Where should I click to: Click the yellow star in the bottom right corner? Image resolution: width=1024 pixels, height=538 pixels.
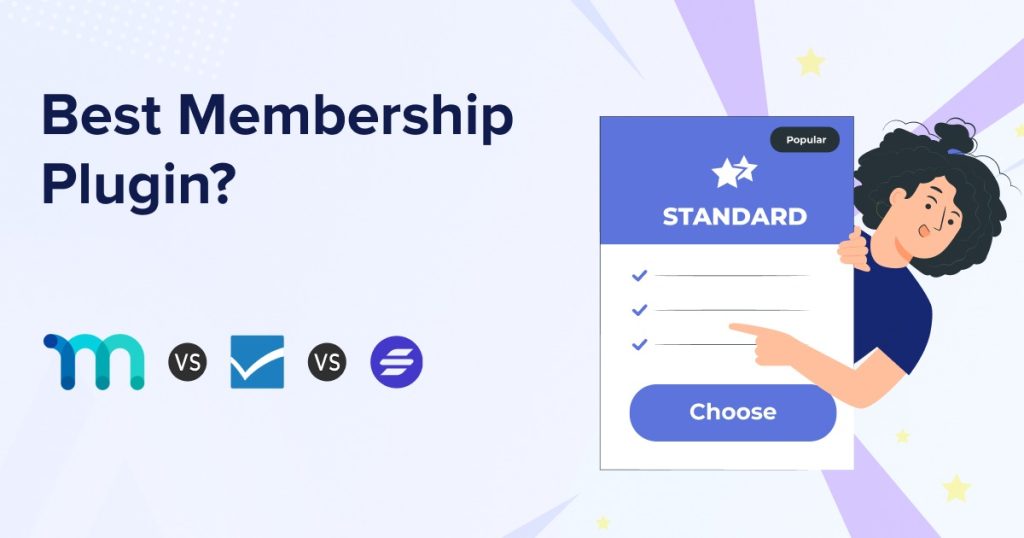(956, 488)
